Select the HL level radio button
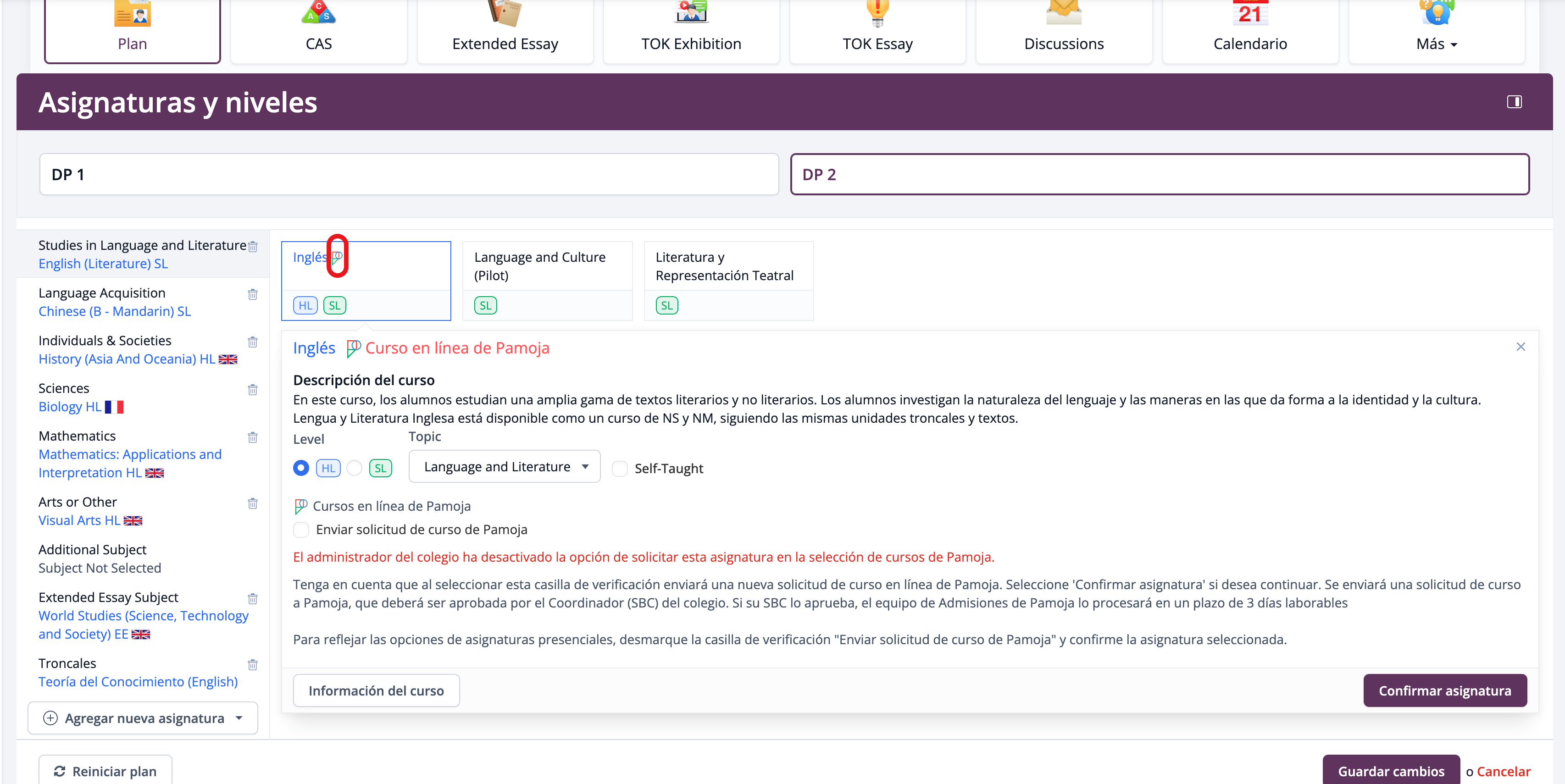Screen dimensions: 1565x784 tap(301, 468)
